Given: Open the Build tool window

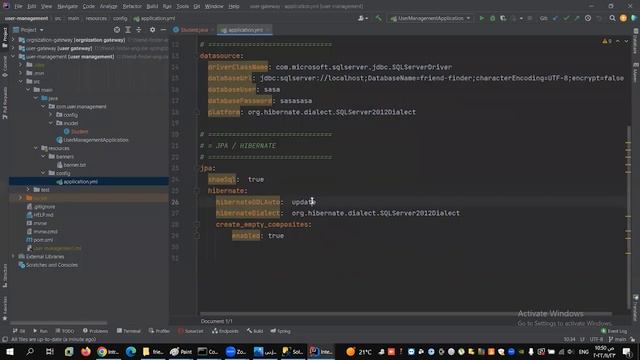Looking at the screenshot, I should 255,331.
